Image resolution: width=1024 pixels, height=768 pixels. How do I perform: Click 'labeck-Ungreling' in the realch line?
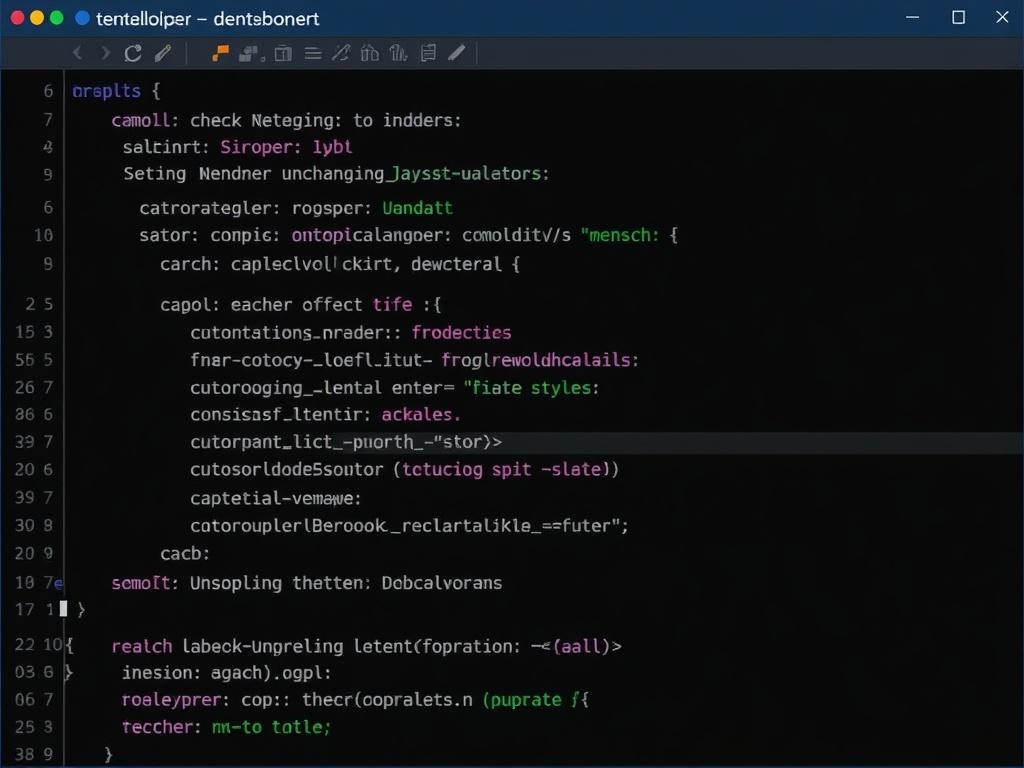click(263, 647)
